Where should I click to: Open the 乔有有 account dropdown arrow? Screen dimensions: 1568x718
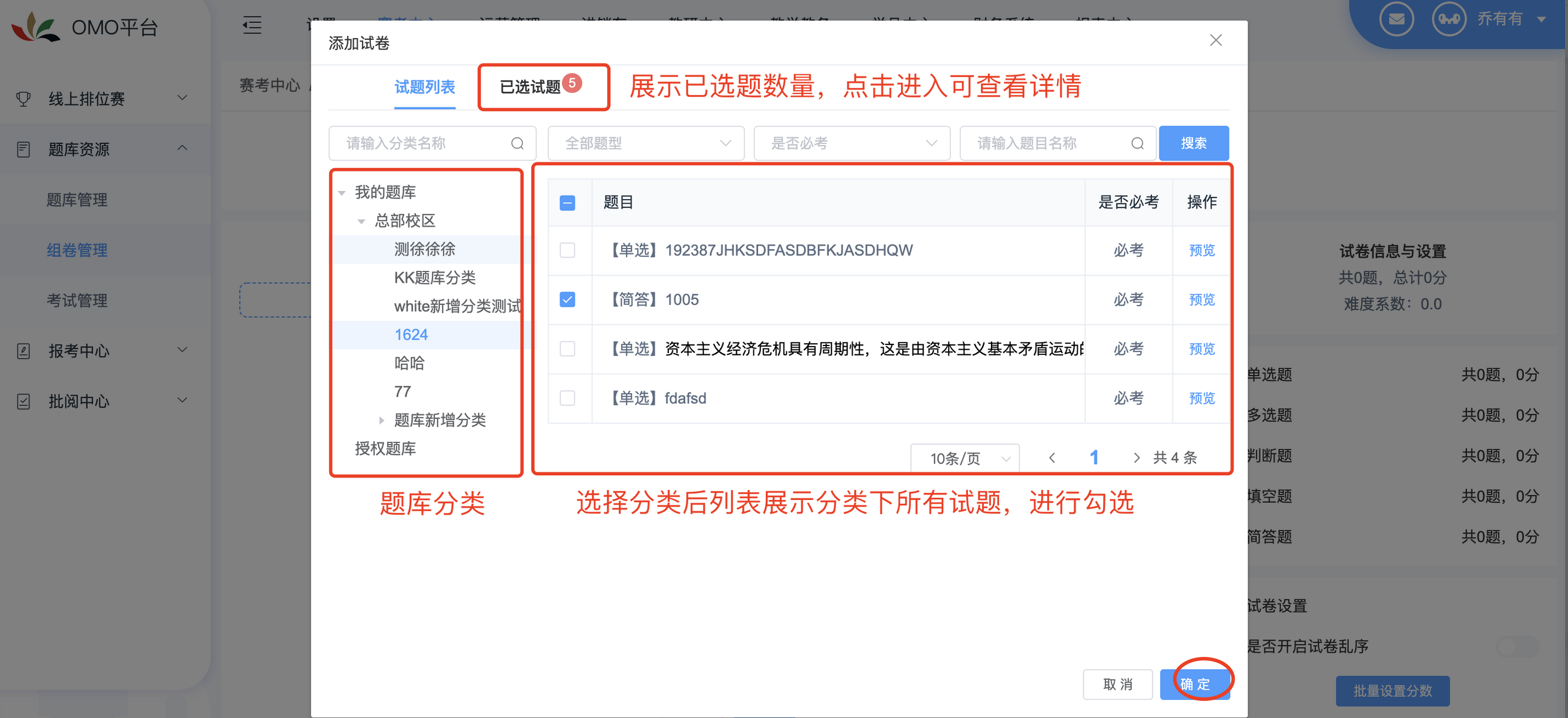pos(1542,19)
